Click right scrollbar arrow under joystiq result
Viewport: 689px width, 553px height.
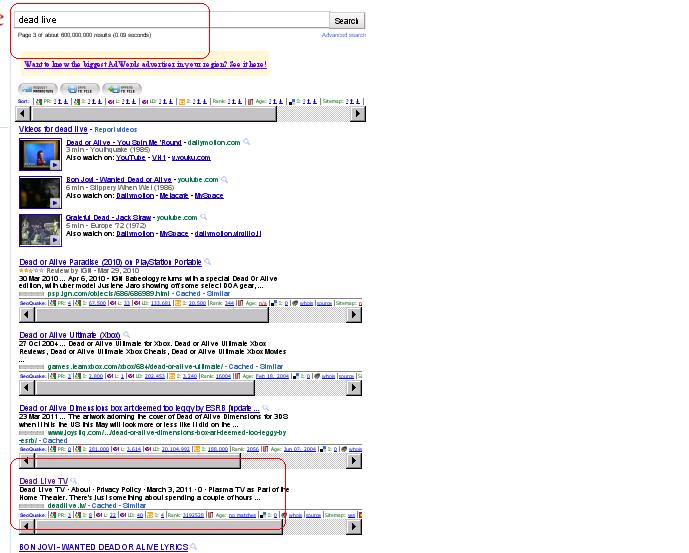pos(354,461)
